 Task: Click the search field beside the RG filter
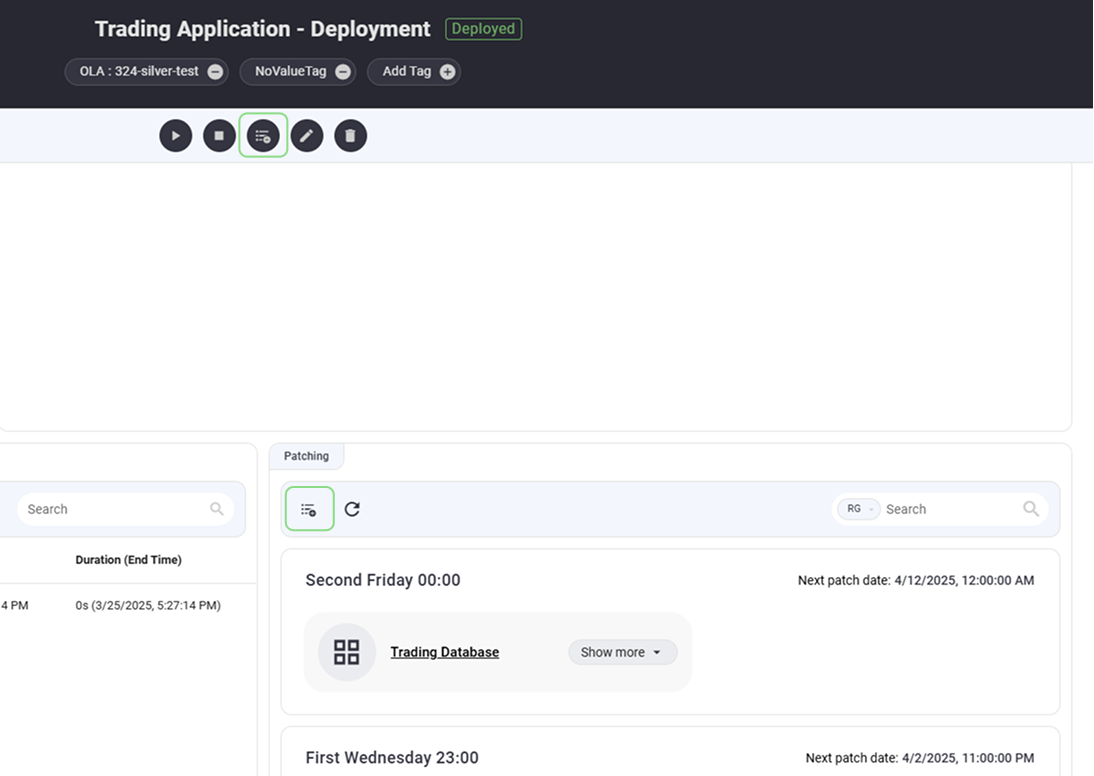pyautogui.click(x=948, y=509)
